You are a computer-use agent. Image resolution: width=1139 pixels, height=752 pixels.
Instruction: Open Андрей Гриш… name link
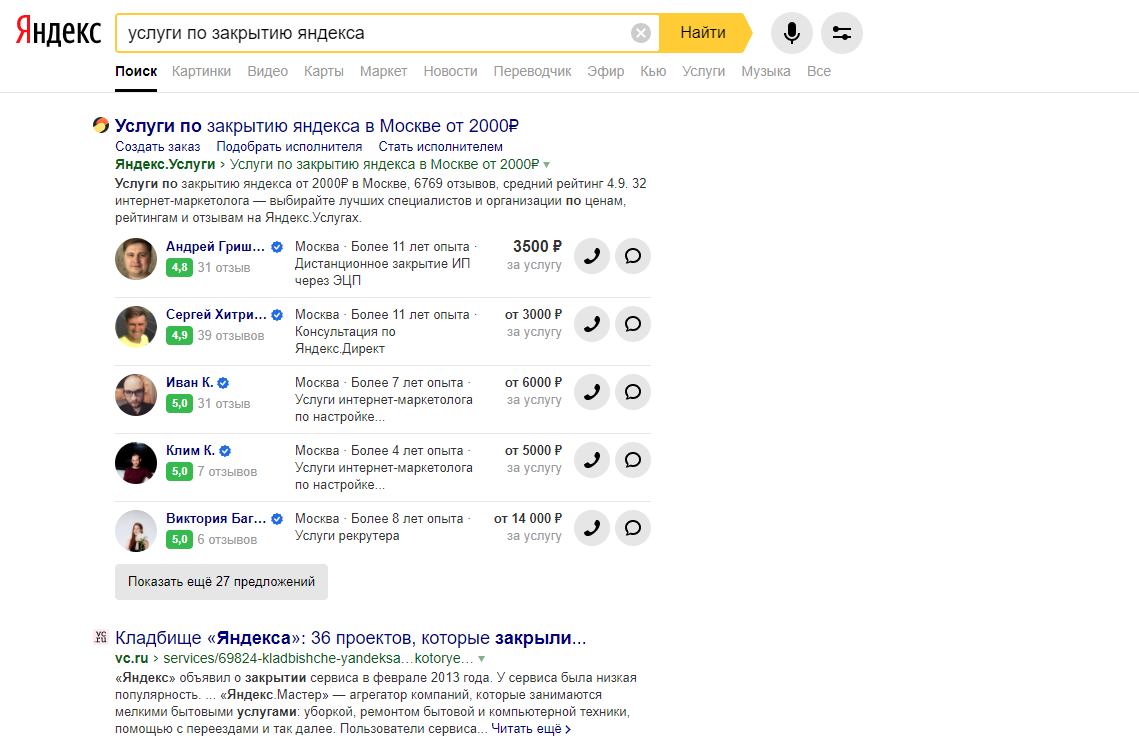tap(215, 246)
